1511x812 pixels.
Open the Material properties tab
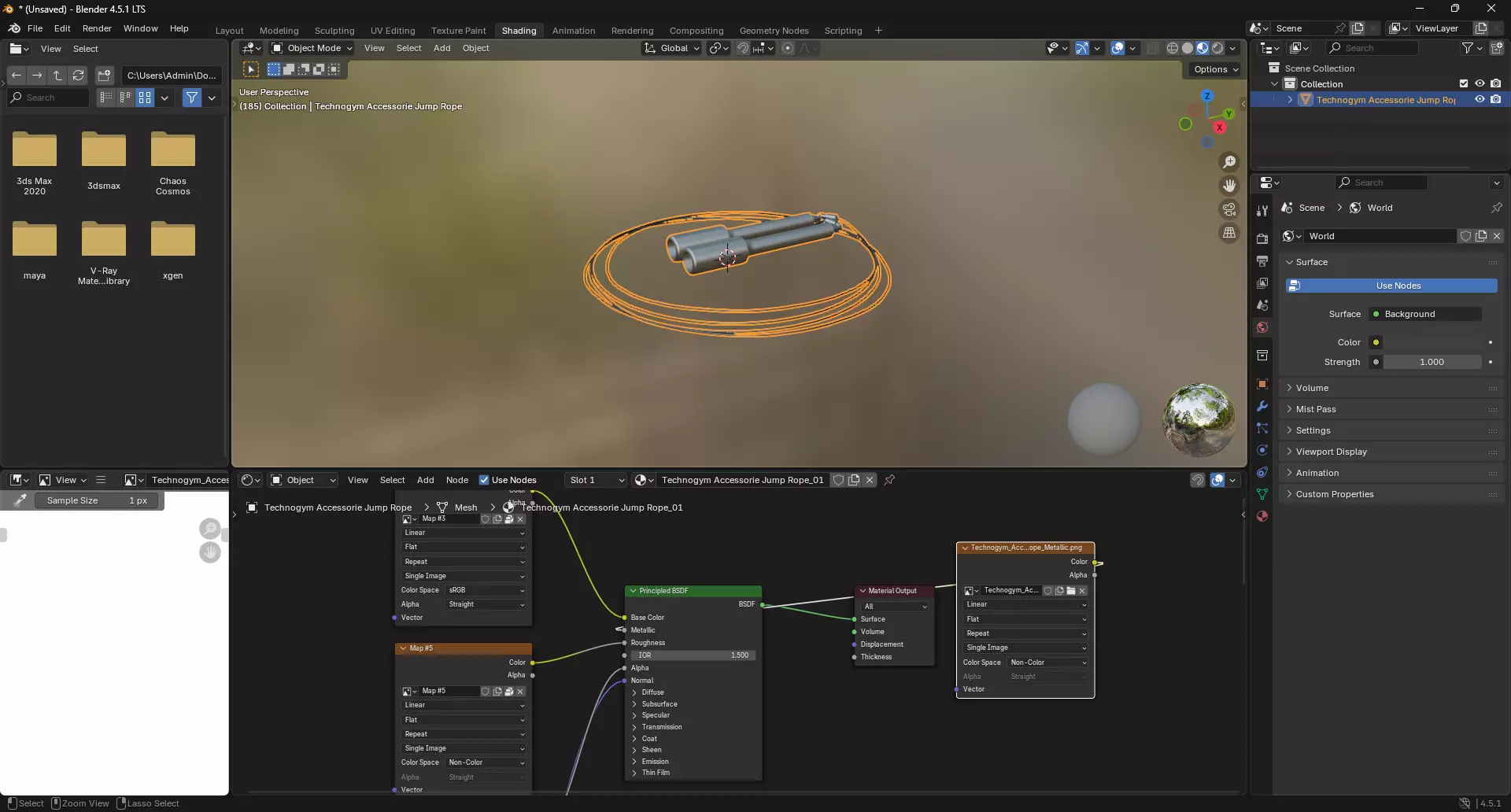click(x=1262, y=516)
